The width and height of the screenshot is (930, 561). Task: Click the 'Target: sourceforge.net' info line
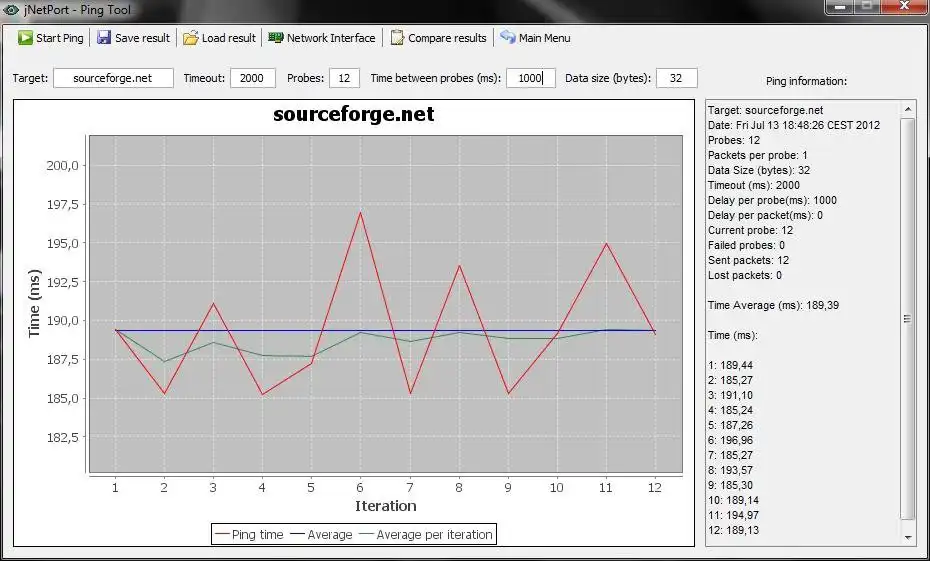pyautogui.click(x=766, y=110)
